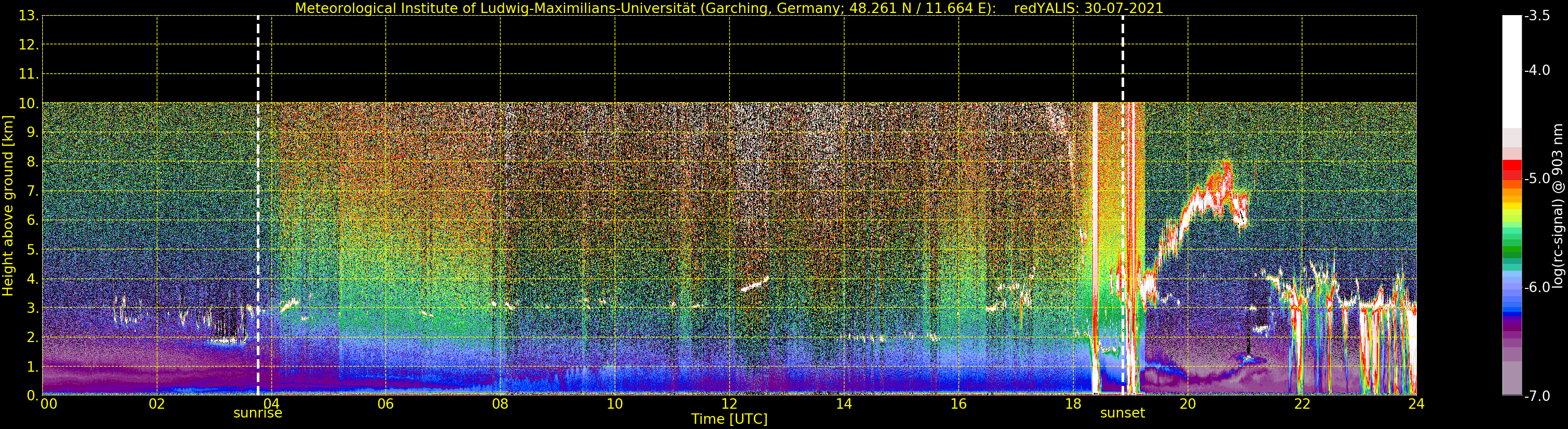Click the 10 tick on the time axis

click(615, 403)
